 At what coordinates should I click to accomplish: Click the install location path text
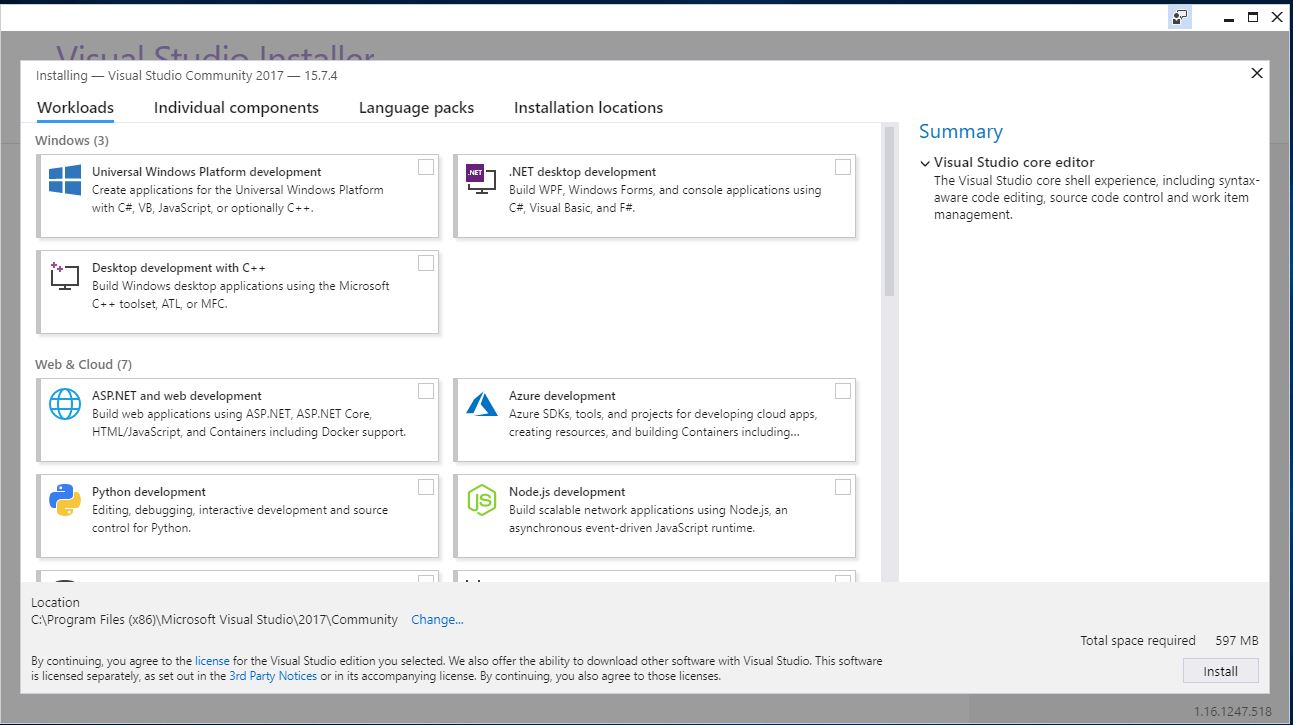(x=214, y=620)
